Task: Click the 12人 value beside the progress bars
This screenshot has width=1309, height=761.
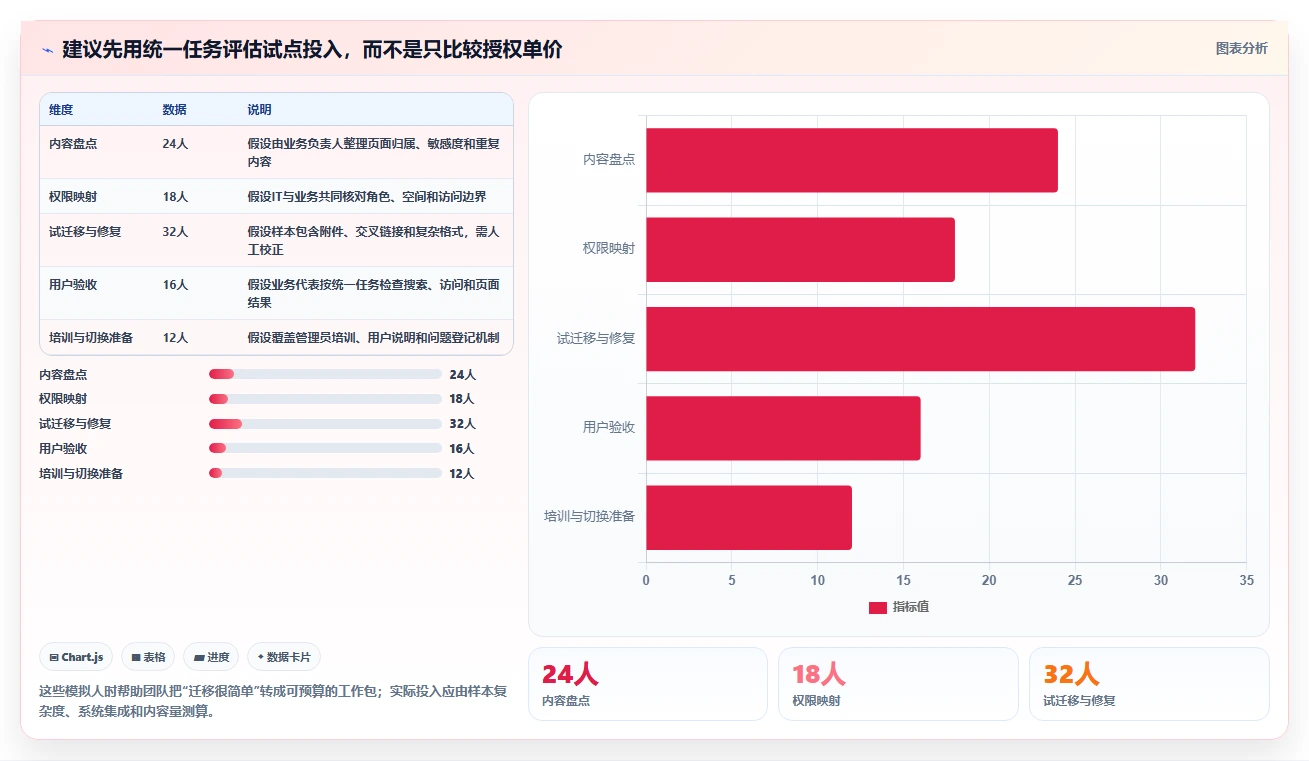Action: pyautogui.click(x=462, y=474)
